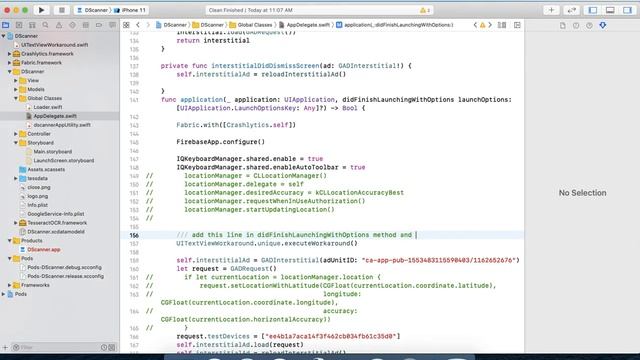Expand Crashlytics.framework group
Screen dimensions: 640x360
pyautogui.click(x=9, y=54)
